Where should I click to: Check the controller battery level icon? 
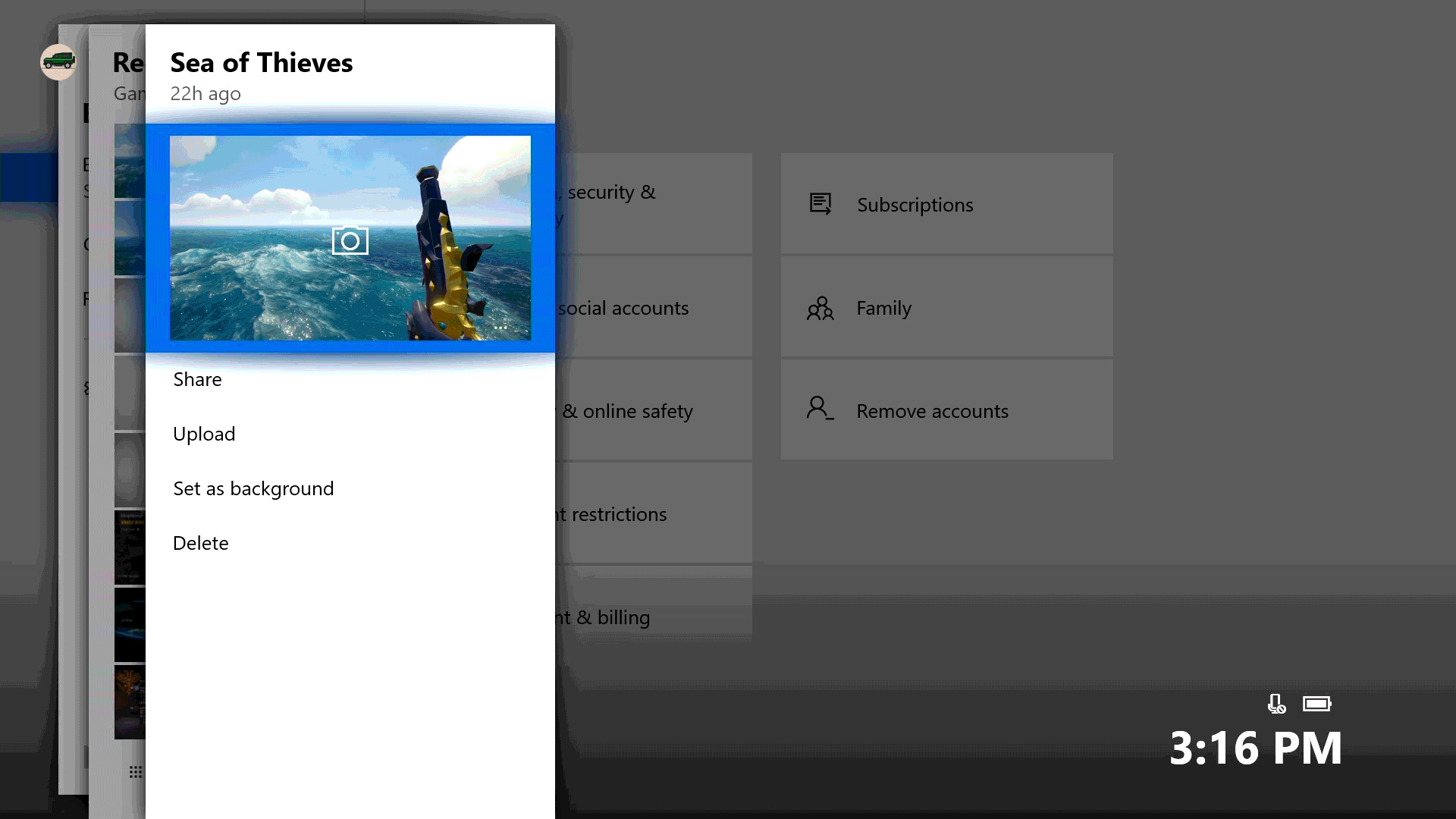1317,704
